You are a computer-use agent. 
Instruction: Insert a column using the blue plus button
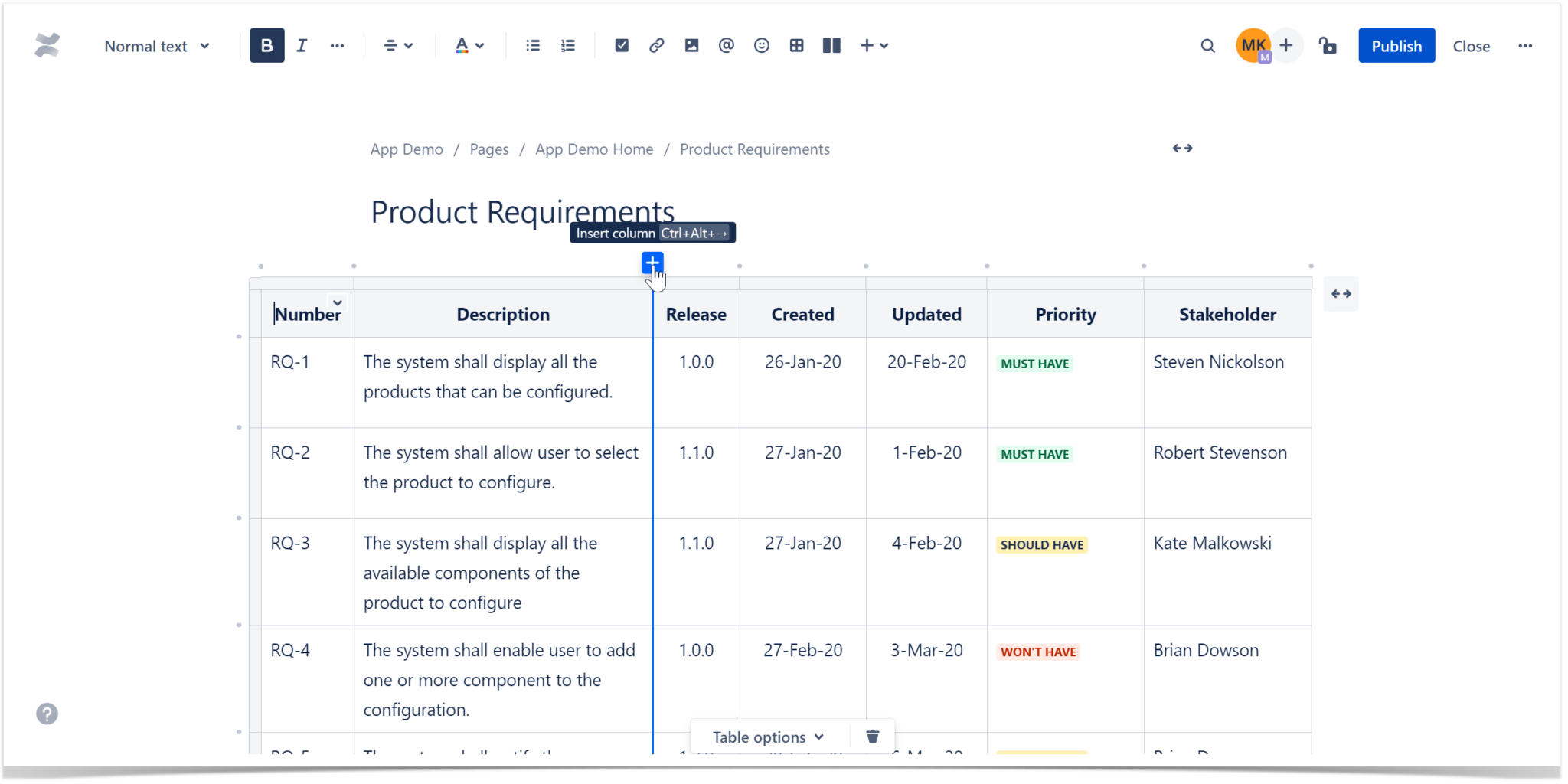[x=652, y=263]
